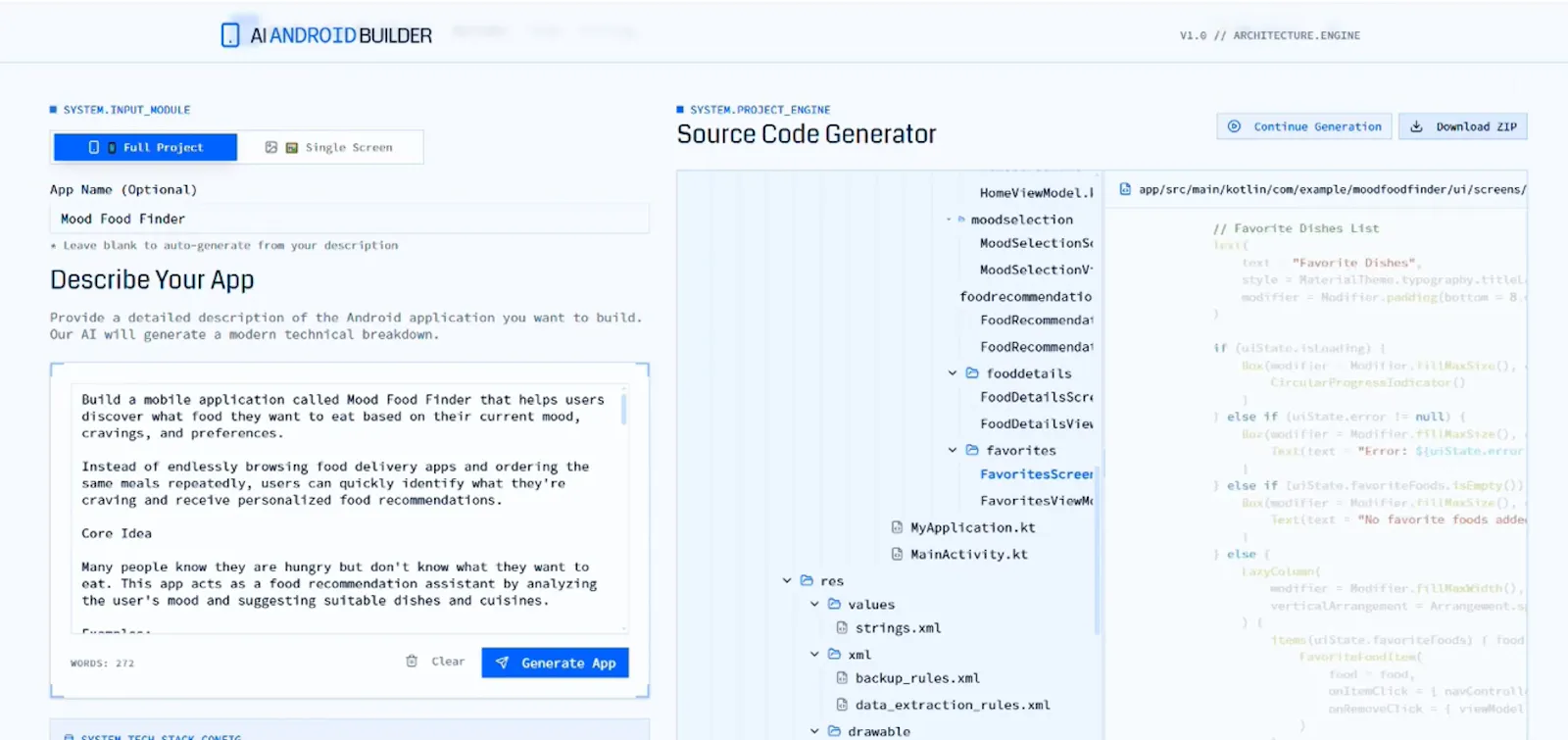Click the values folder icon

click(x=834, y=605)
